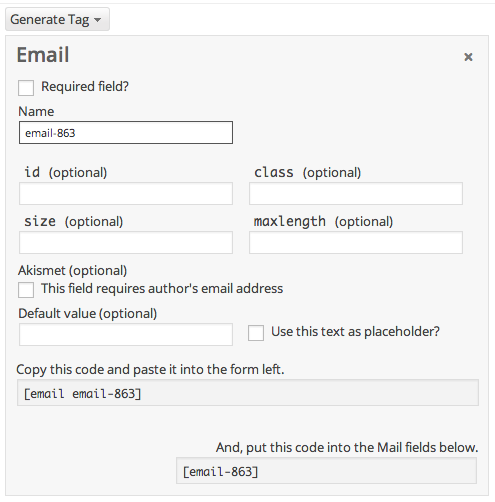The image size is (495, 502).
Task: Click the Name field label
Action: point(36,112)
